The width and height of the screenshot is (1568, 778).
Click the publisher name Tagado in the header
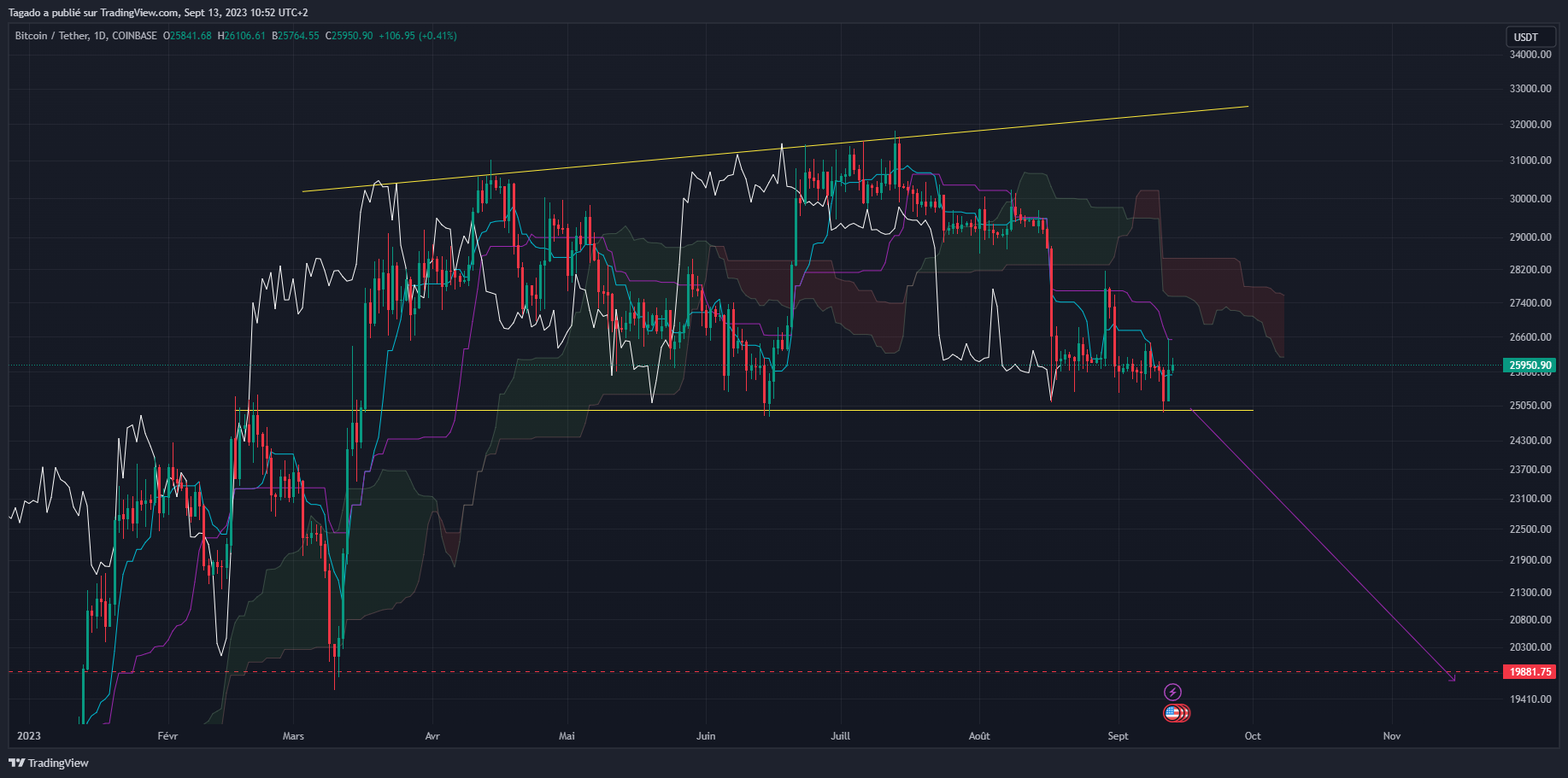click(26, 13)
